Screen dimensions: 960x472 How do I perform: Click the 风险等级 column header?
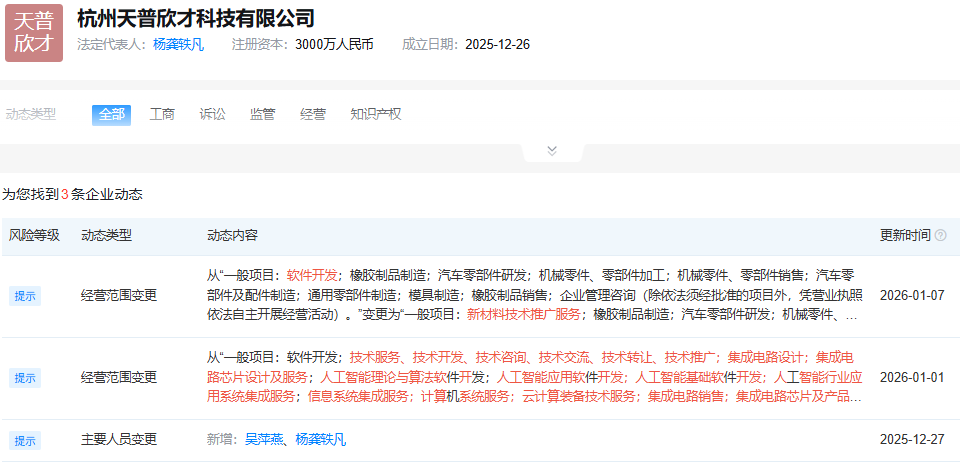[x=34, y=236]
